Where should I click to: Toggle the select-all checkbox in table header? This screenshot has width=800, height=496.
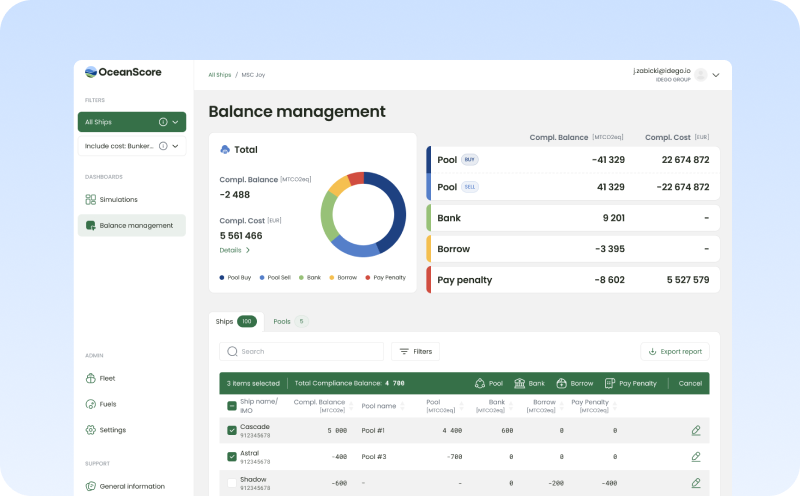[232, 406]
